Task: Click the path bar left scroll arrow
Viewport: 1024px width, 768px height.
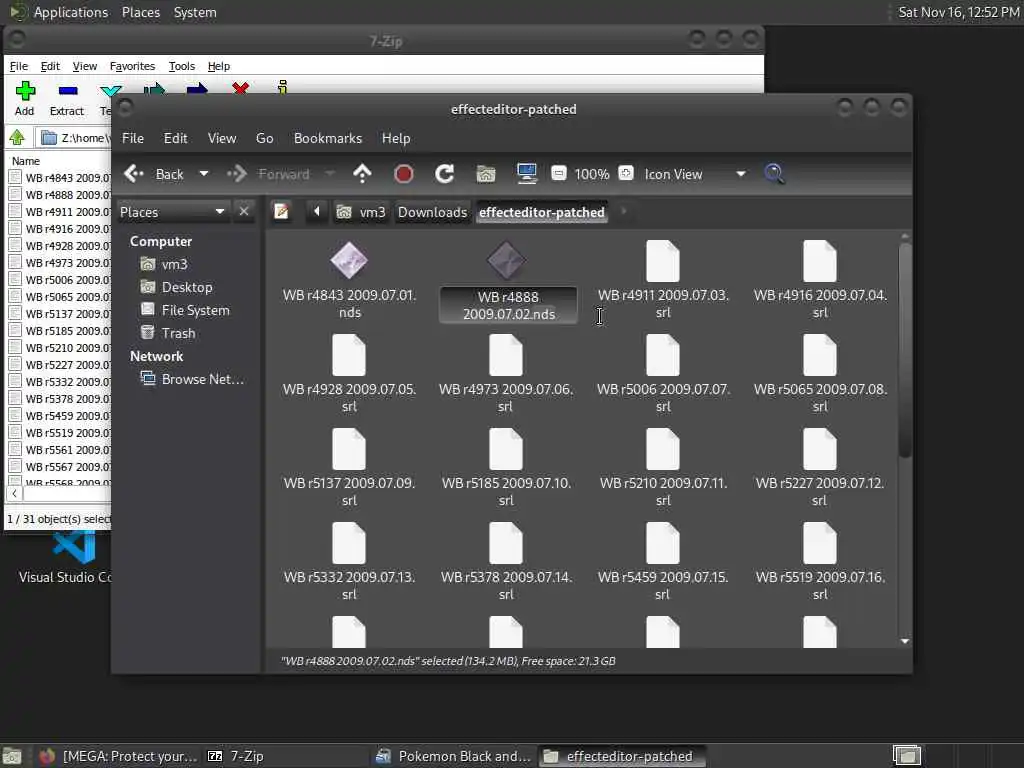Action: coord(317,212)
